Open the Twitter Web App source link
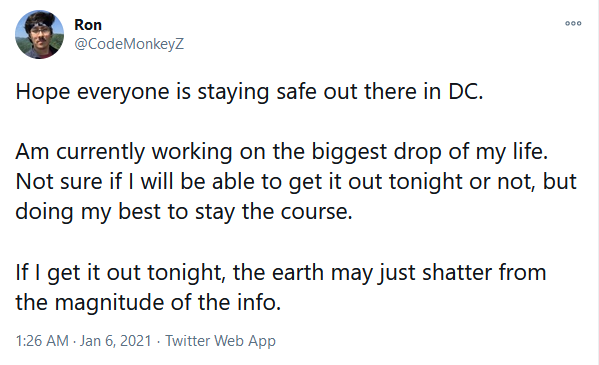The width and height of the screenshot is (599, 365). pos(220,341)
